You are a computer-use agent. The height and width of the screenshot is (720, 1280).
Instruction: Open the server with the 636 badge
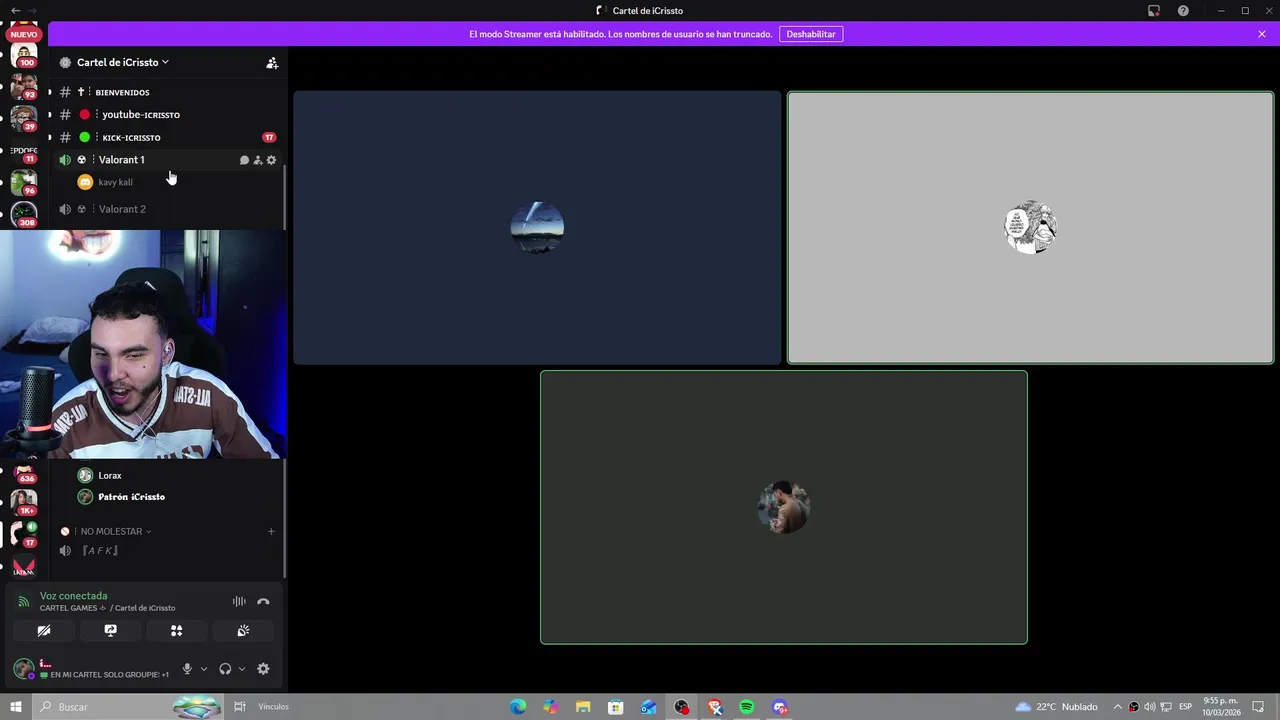pos(24,471)
